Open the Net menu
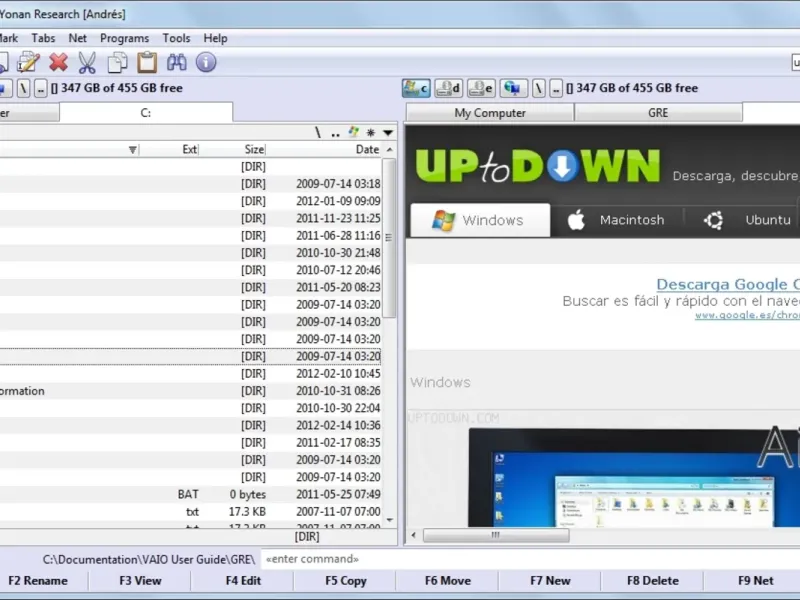 click(78, 38)
